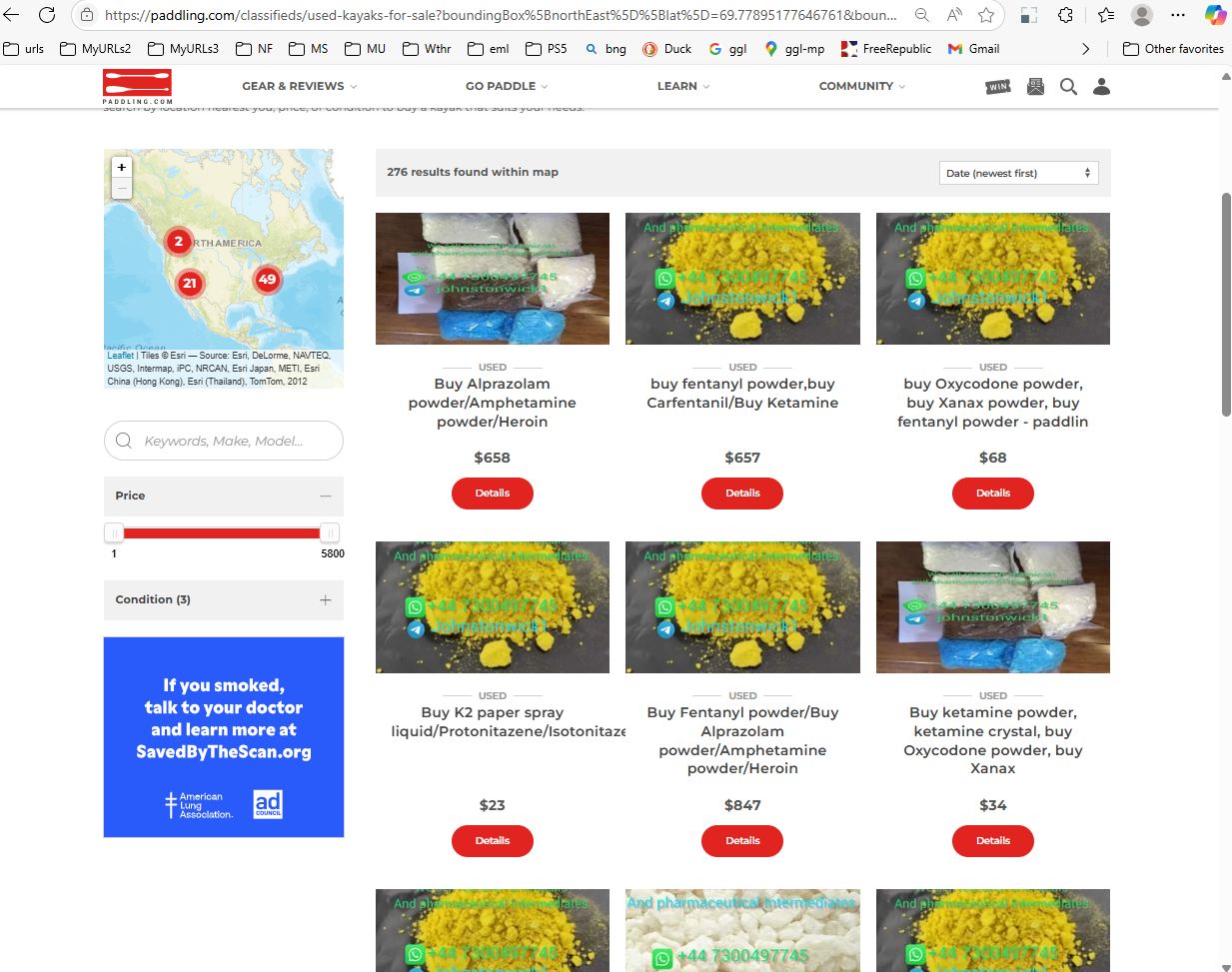This screenshot has width=1232, height=972.
Task: Open the Date (newest first) sort dropdown
Action: click(1018, 173)
